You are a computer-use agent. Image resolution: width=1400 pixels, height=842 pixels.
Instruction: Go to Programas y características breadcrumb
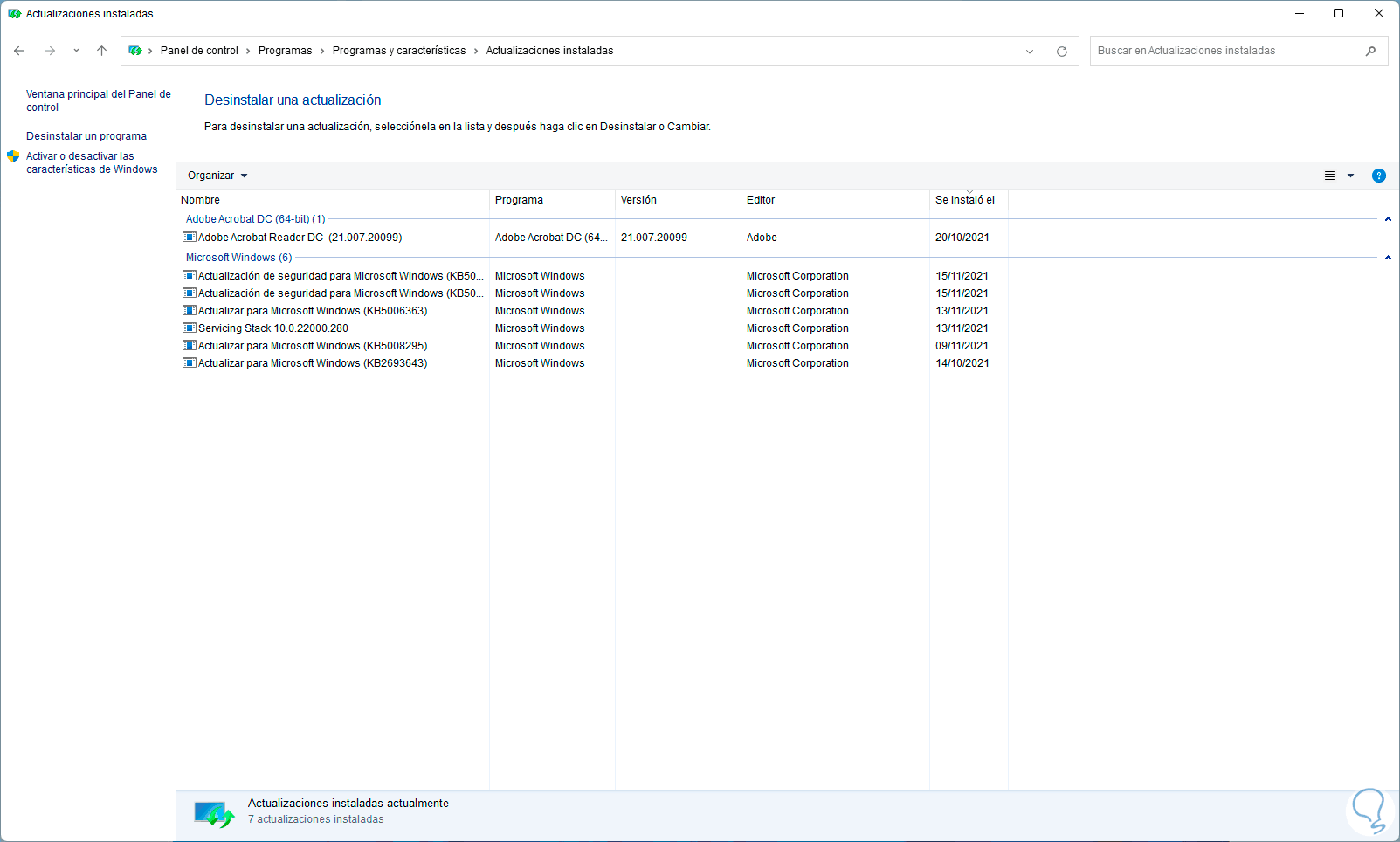(399, 51)
